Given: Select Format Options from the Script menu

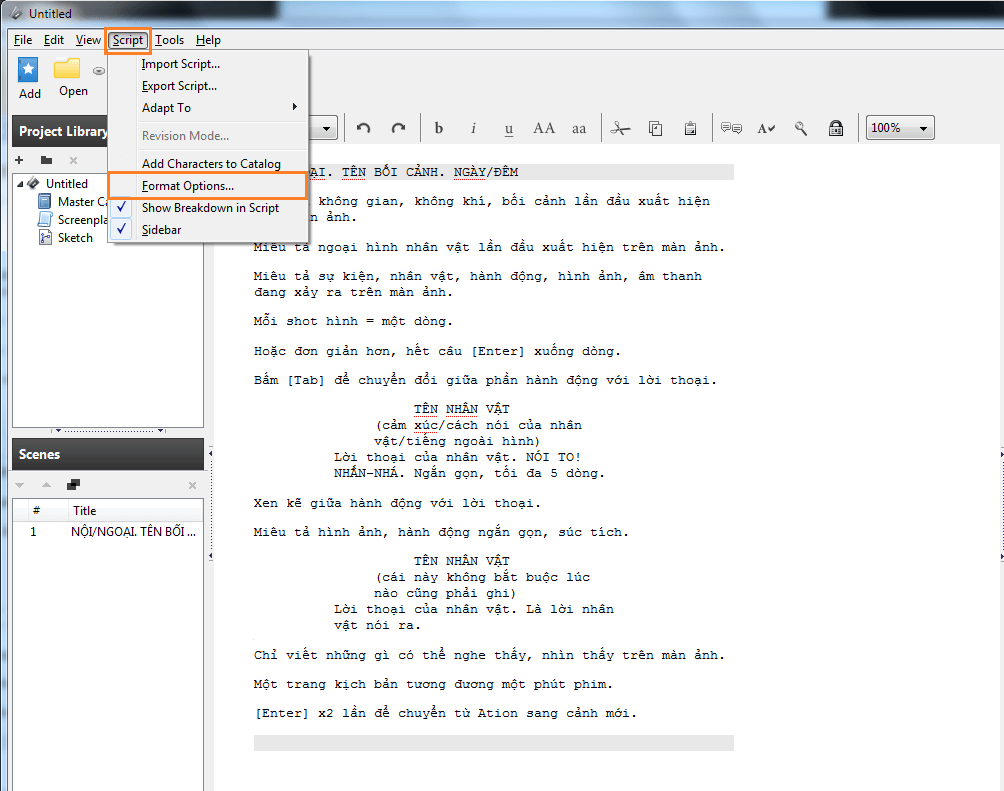Looking at the screenshot, I should point(188,186).
